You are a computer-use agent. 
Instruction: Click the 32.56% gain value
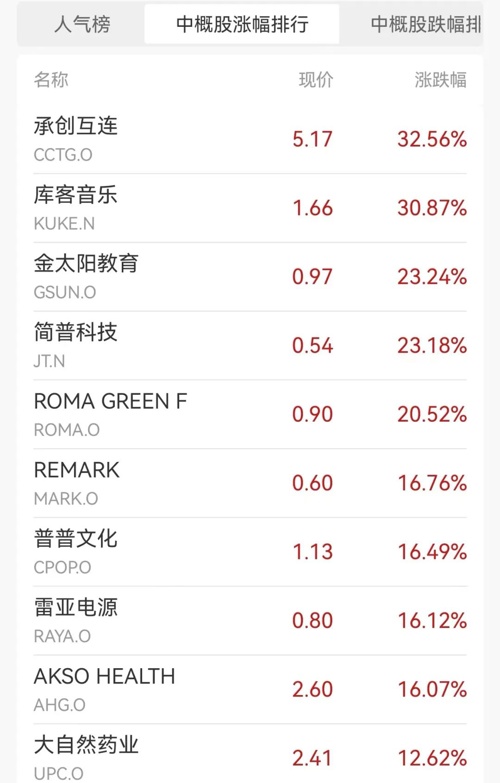(x=432, y=139)
